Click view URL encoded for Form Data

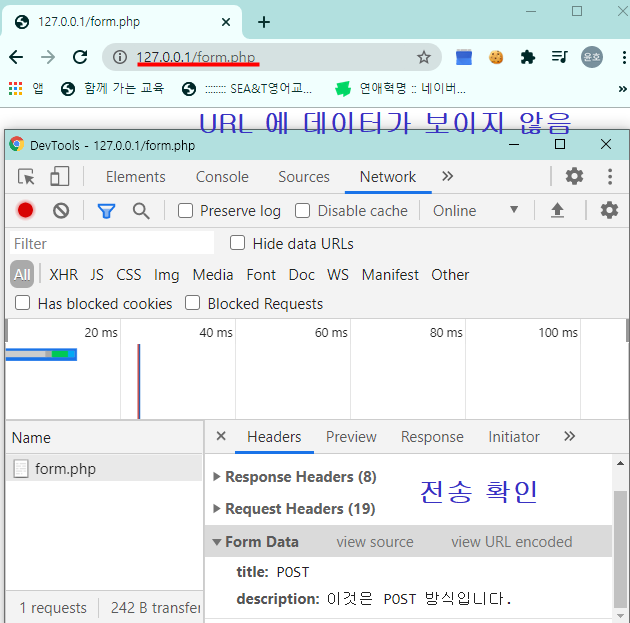[511, 542]
